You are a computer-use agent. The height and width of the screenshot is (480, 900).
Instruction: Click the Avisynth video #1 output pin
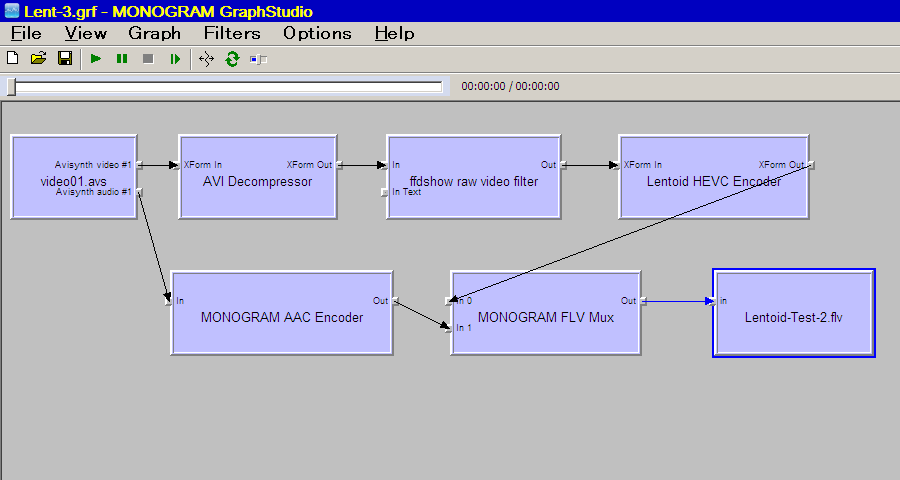pos(139,165)
